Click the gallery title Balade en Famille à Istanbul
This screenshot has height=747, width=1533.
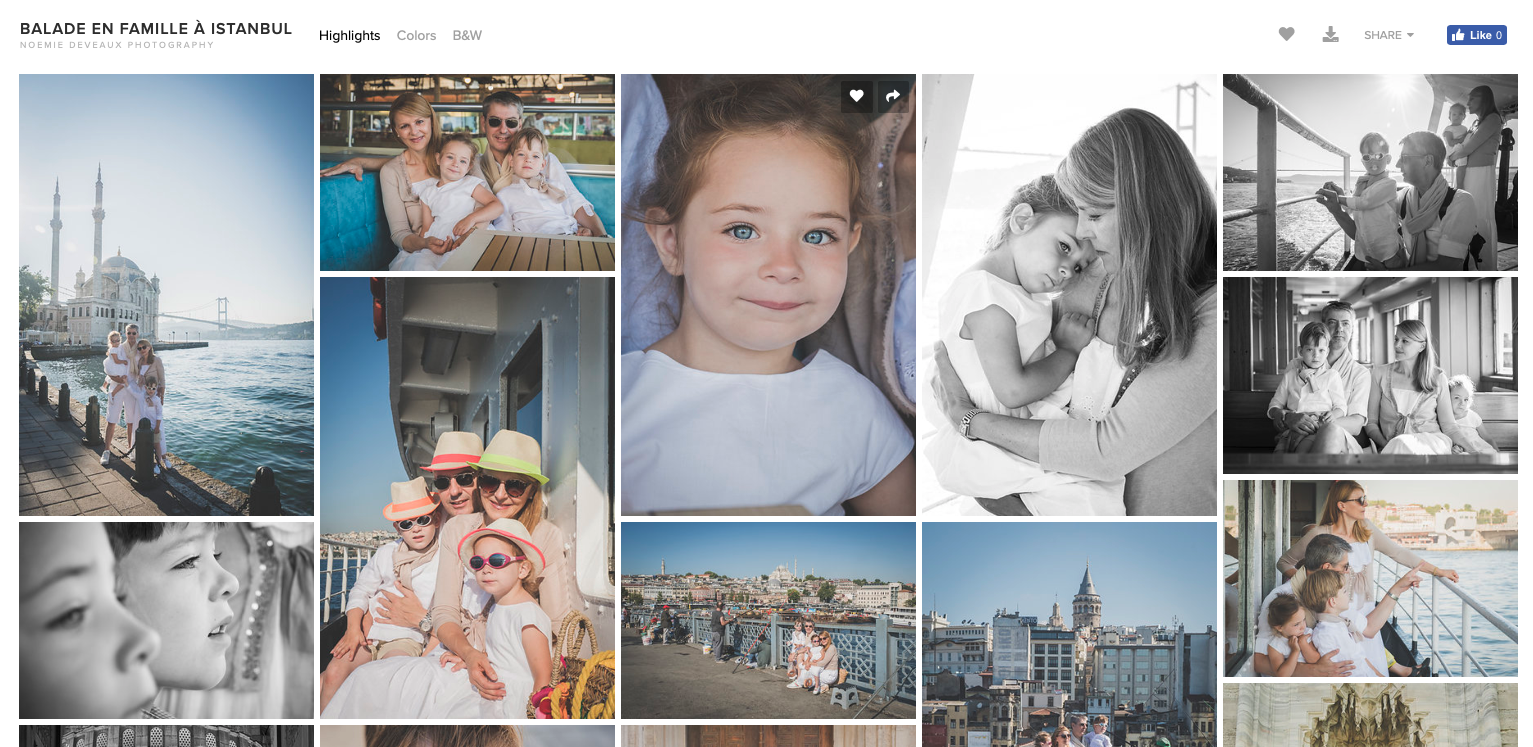156,29
